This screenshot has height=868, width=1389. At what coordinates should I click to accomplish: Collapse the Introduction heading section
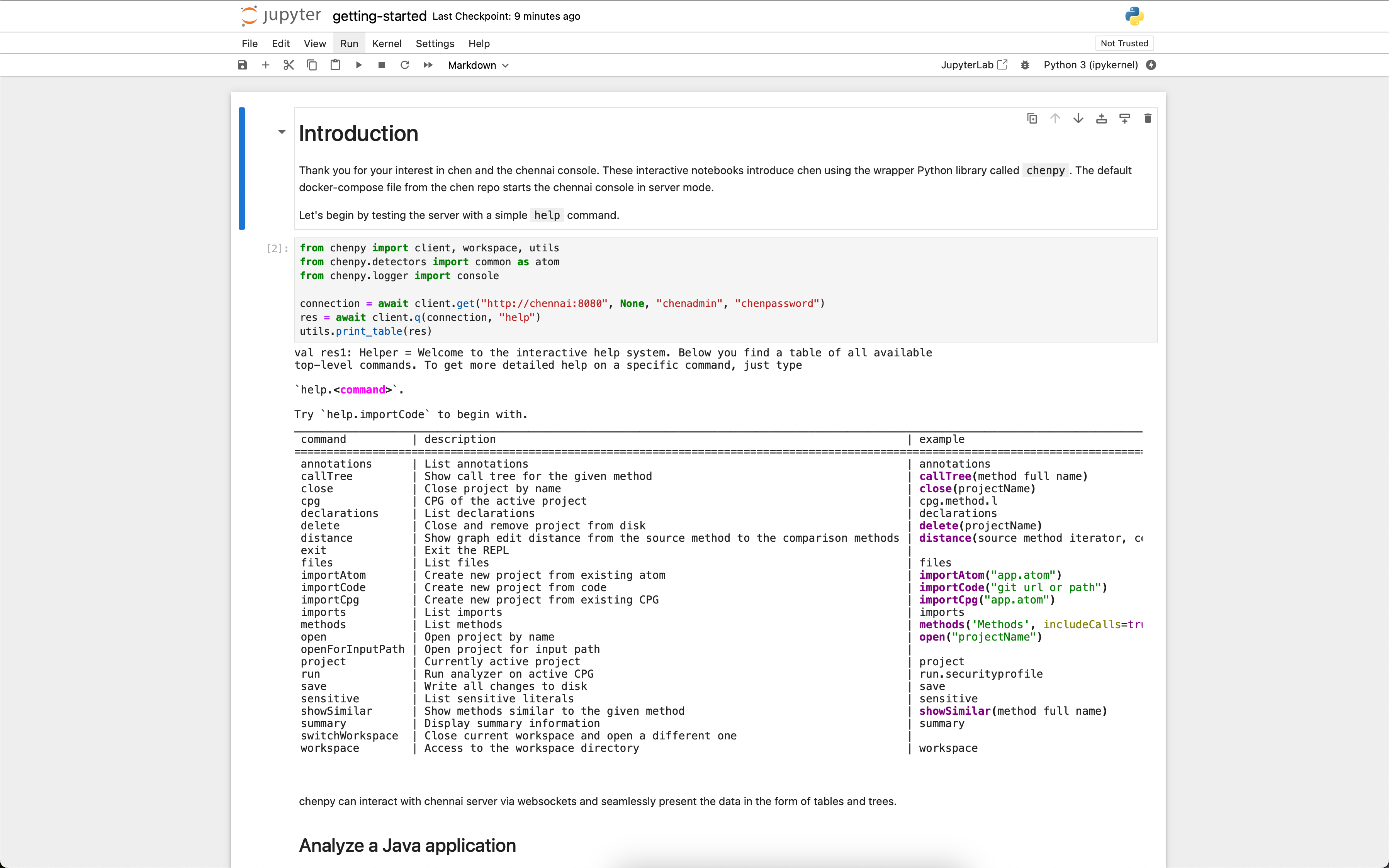click(281, 132)
